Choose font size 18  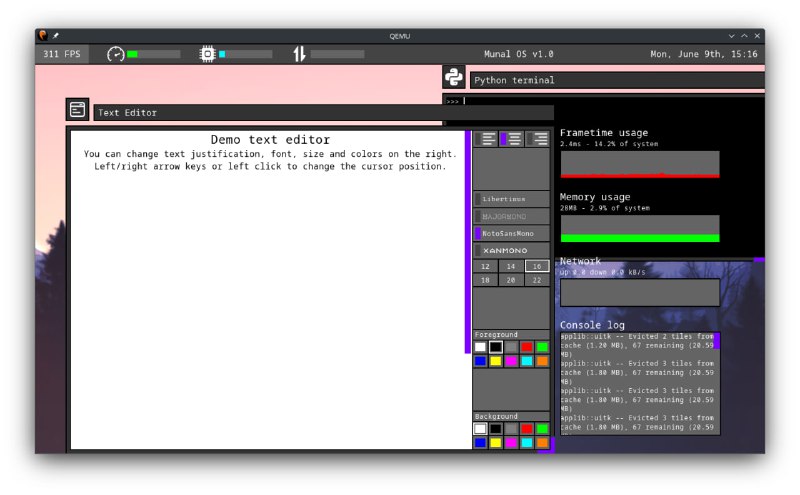tap(485, 281)
